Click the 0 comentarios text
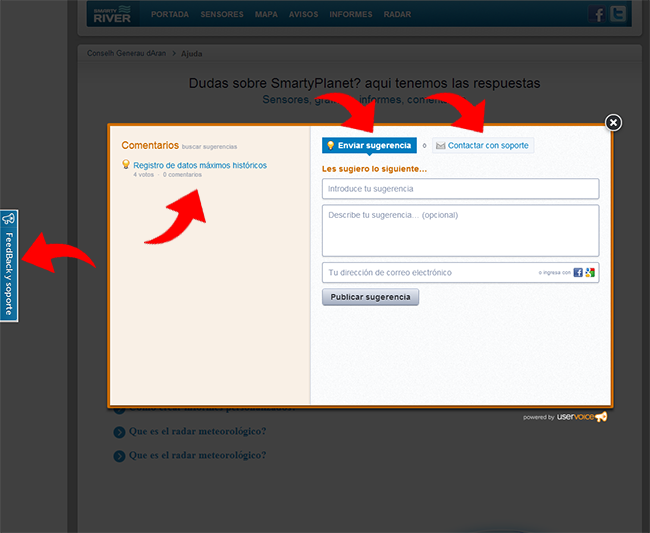Viewport: 650px width, 533px height. [182, 174]
